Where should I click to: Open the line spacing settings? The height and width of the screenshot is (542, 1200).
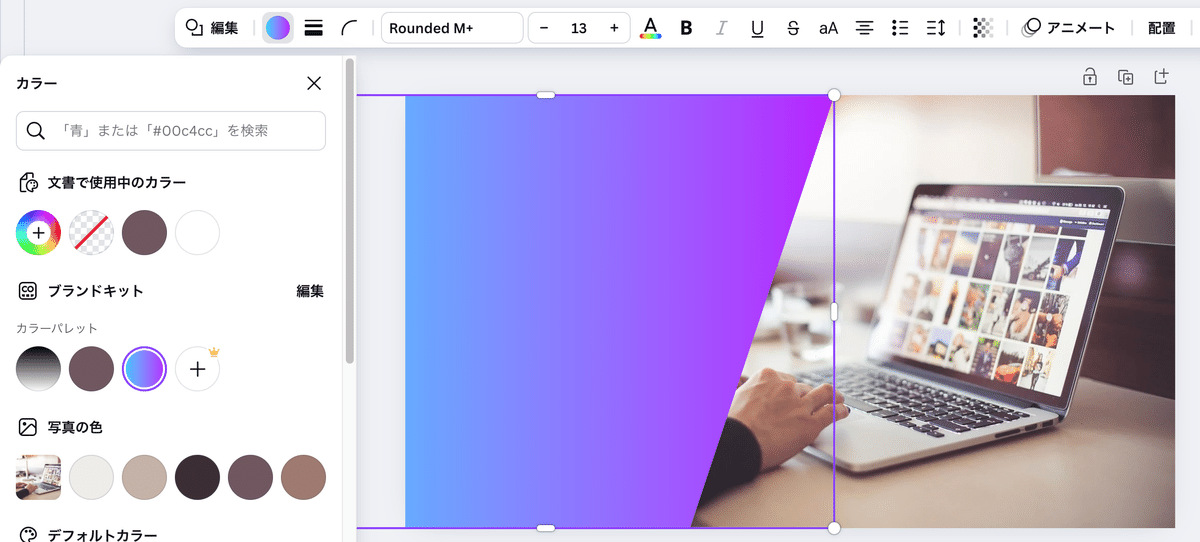coord(936,28)
